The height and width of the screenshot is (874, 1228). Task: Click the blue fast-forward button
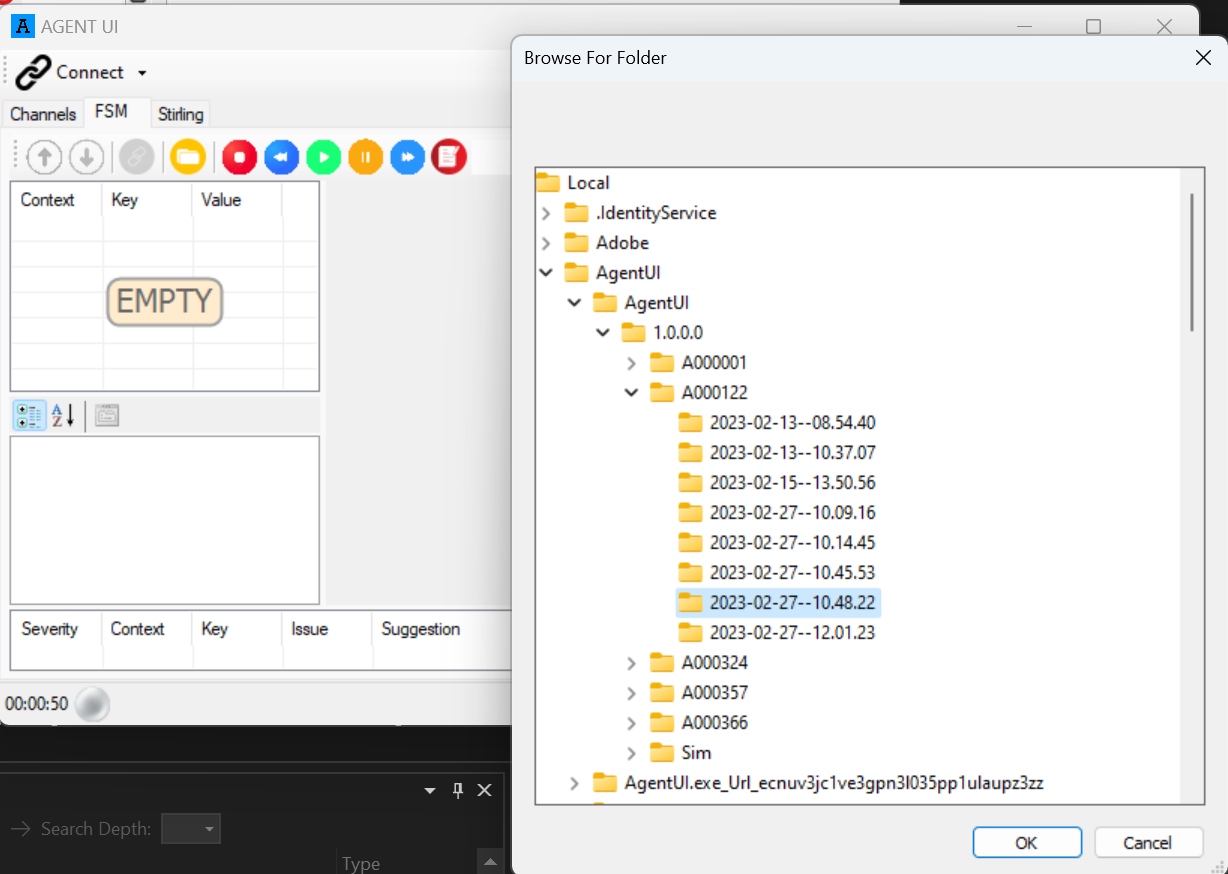pos(408,157)
